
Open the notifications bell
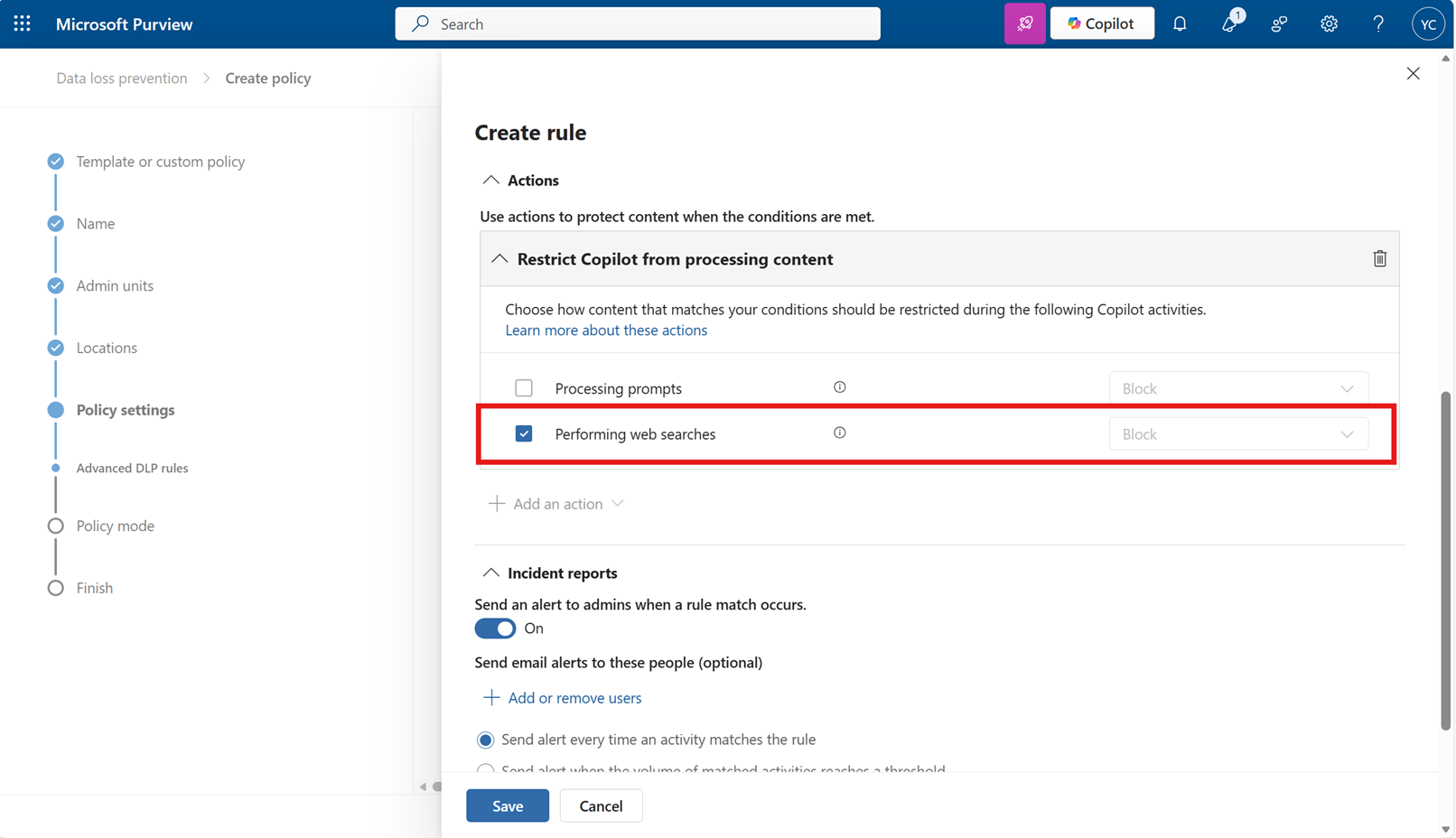click(1180, 23)
